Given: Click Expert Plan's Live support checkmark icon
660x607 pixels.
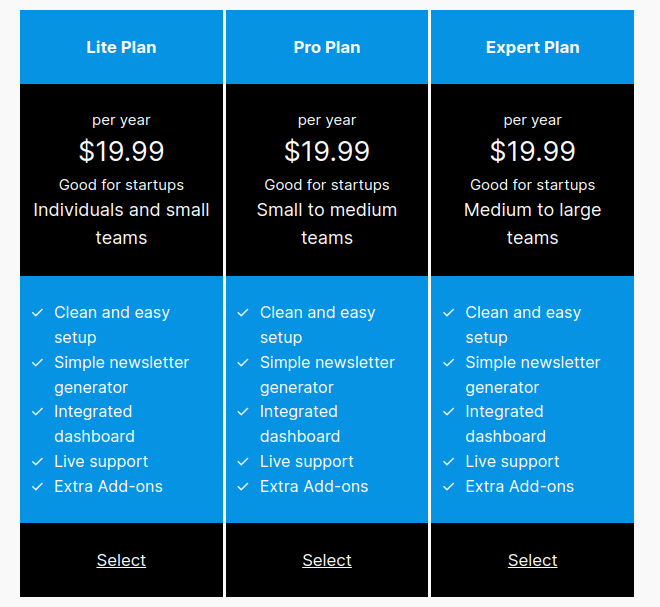Looking at the screenshot, I should tap(448, 462).
